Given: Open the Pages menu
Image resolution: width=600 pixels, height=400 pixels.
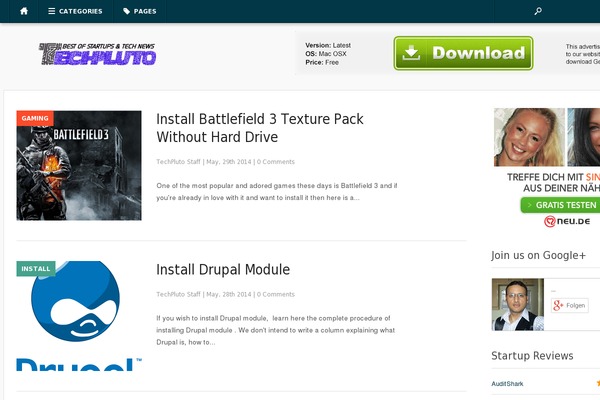Looking at the screenshot, I should [x=140, y=11].
